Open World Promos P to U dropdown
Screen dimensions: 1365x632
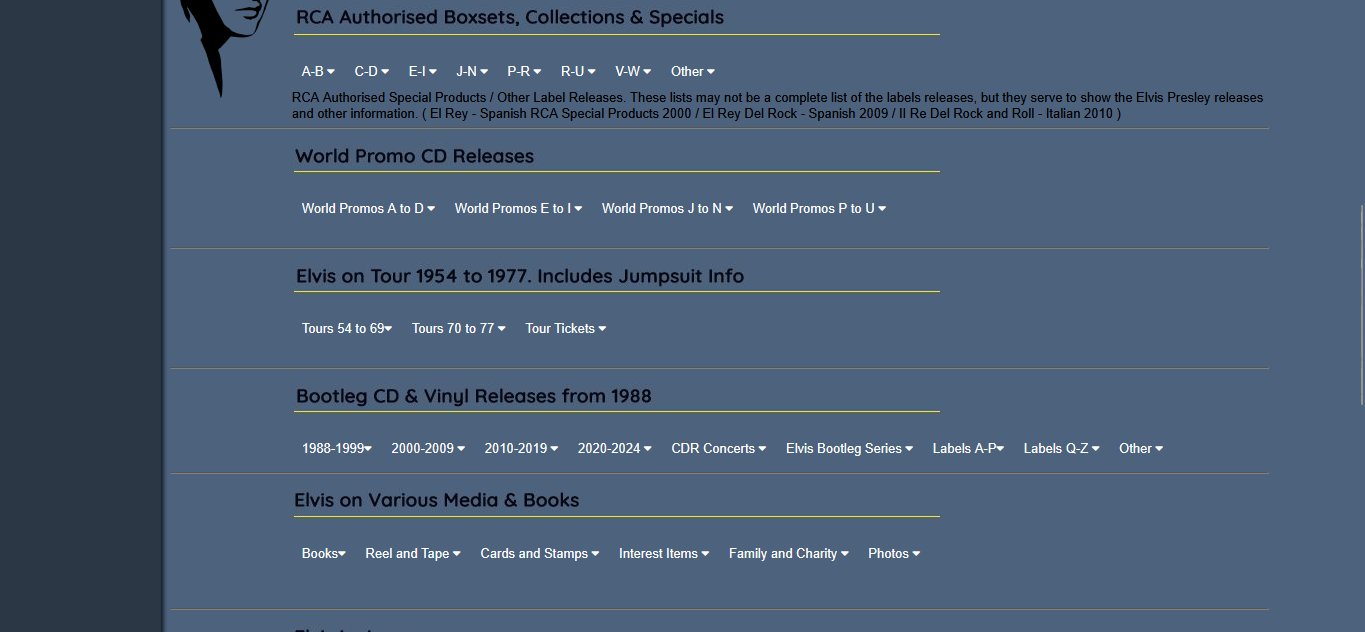coord(819,208)
